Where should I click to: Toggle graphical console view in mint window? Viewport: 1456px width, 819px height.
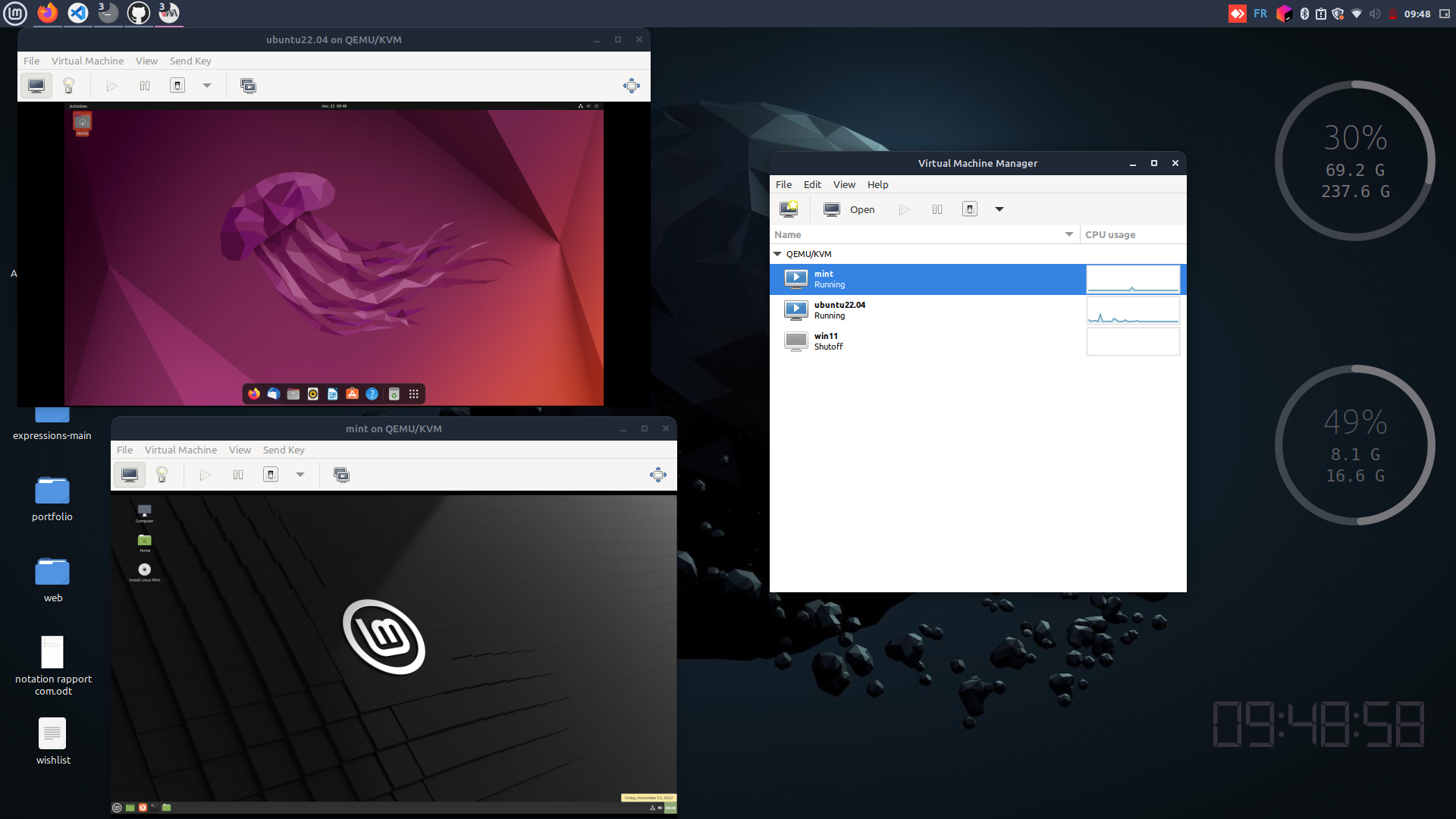pyautogui.click(x=130, y=475)
